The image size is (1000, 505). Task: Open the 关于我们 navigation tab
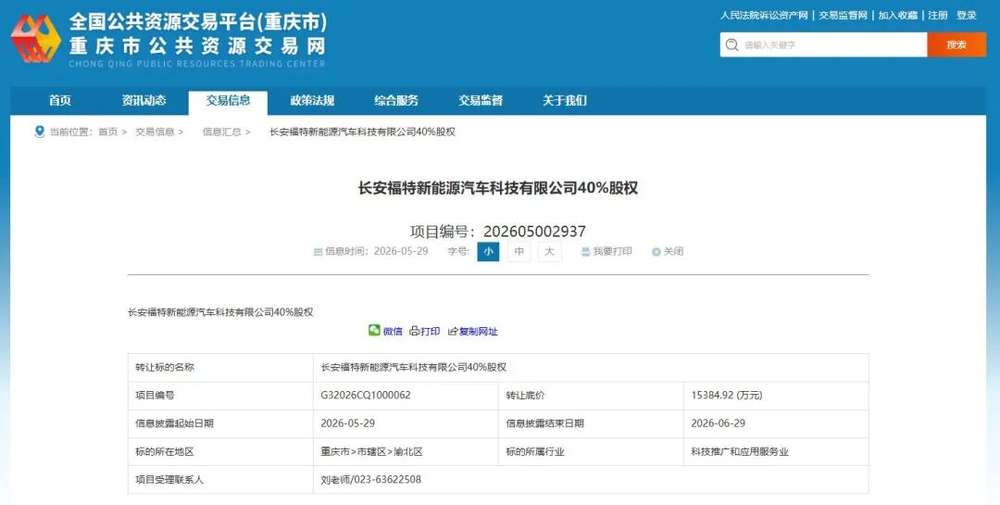(x=565, y=101)
